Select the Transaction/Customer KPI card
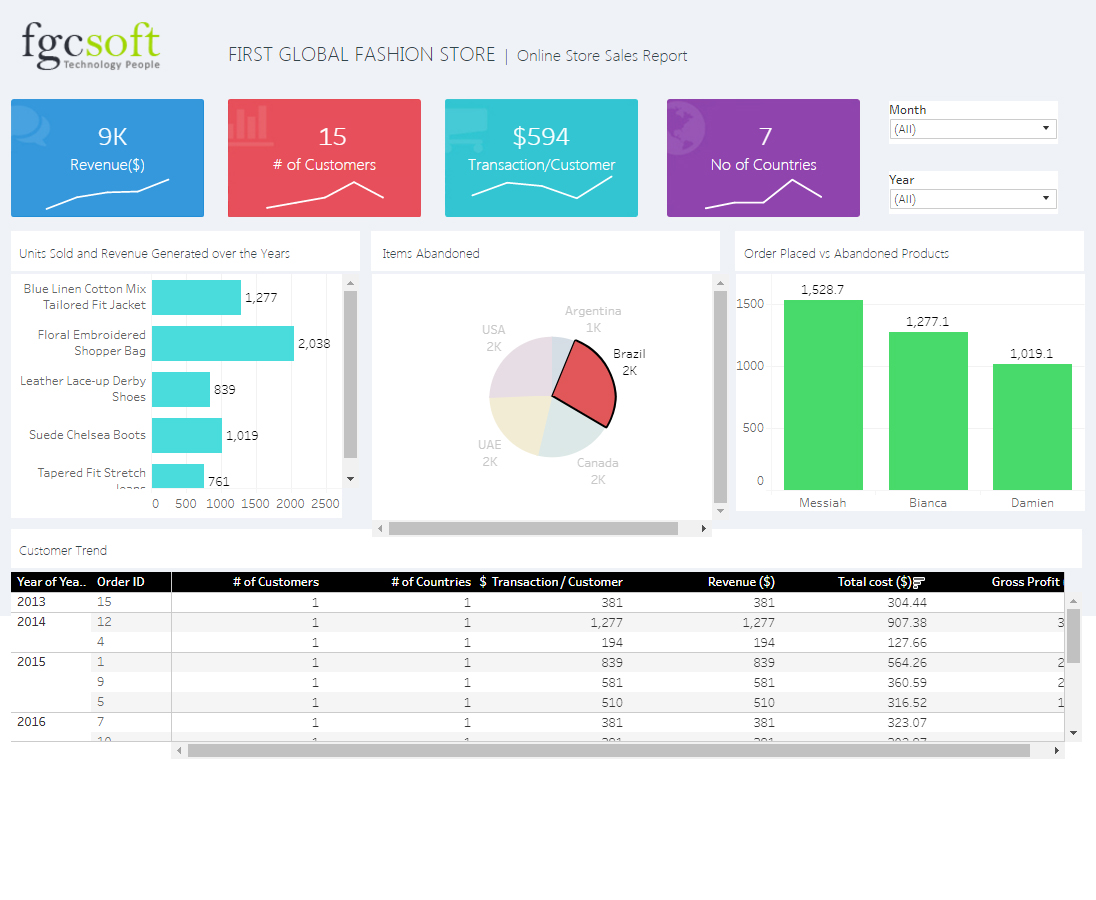The image size is (1096, 900). pyautogui.click(x=541, y=158)
